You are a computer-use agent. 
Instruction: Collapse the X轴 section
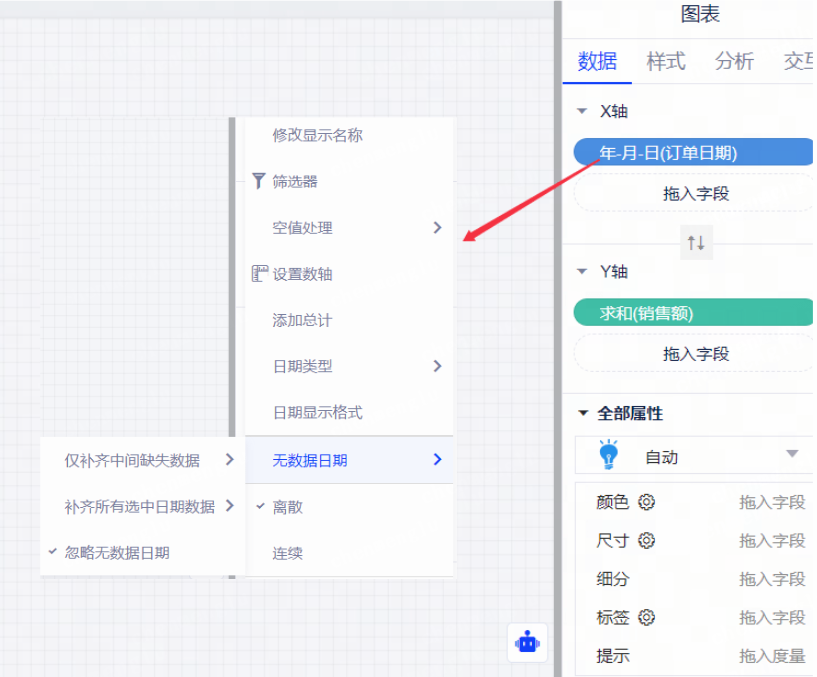tap(582, 112)
